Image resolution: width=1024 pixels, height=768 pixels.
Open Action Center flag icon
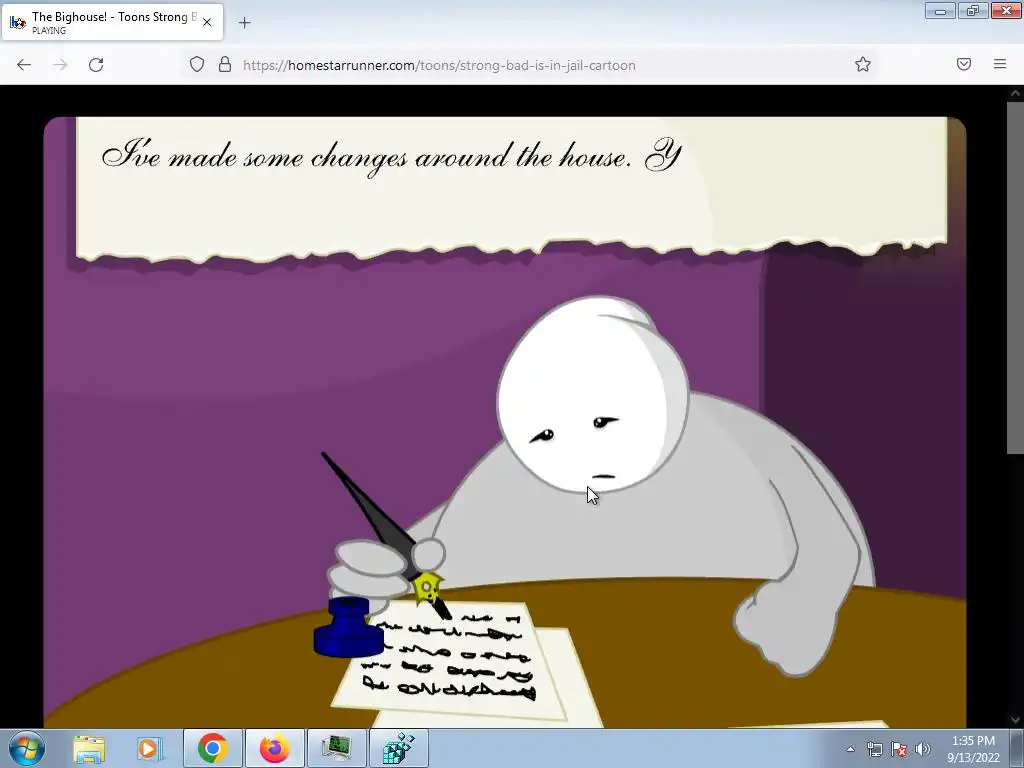899,749
